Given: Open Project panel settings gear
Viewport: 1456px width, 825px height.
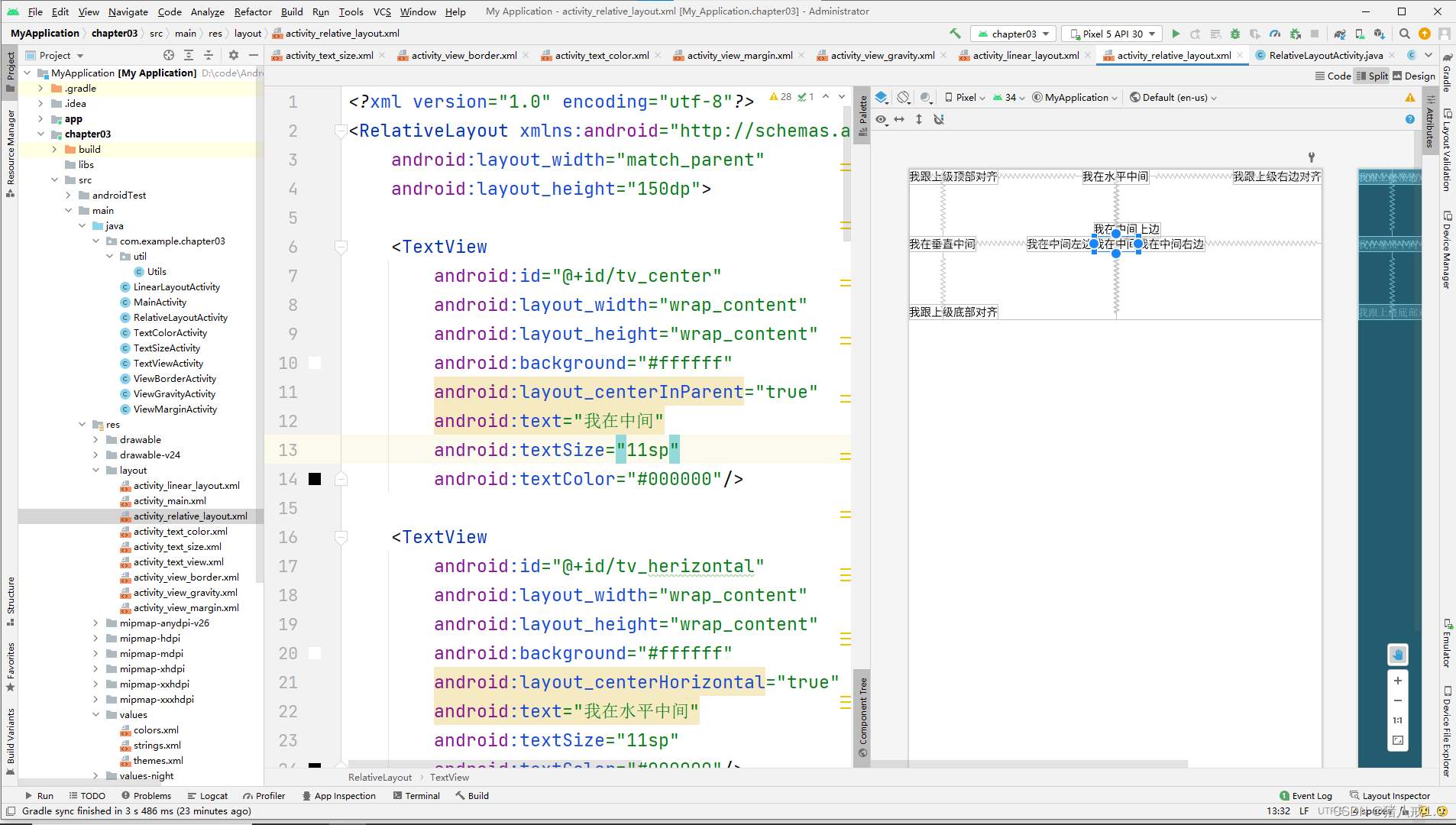Looking at the screenshot, I should click(x=234, y=55).
